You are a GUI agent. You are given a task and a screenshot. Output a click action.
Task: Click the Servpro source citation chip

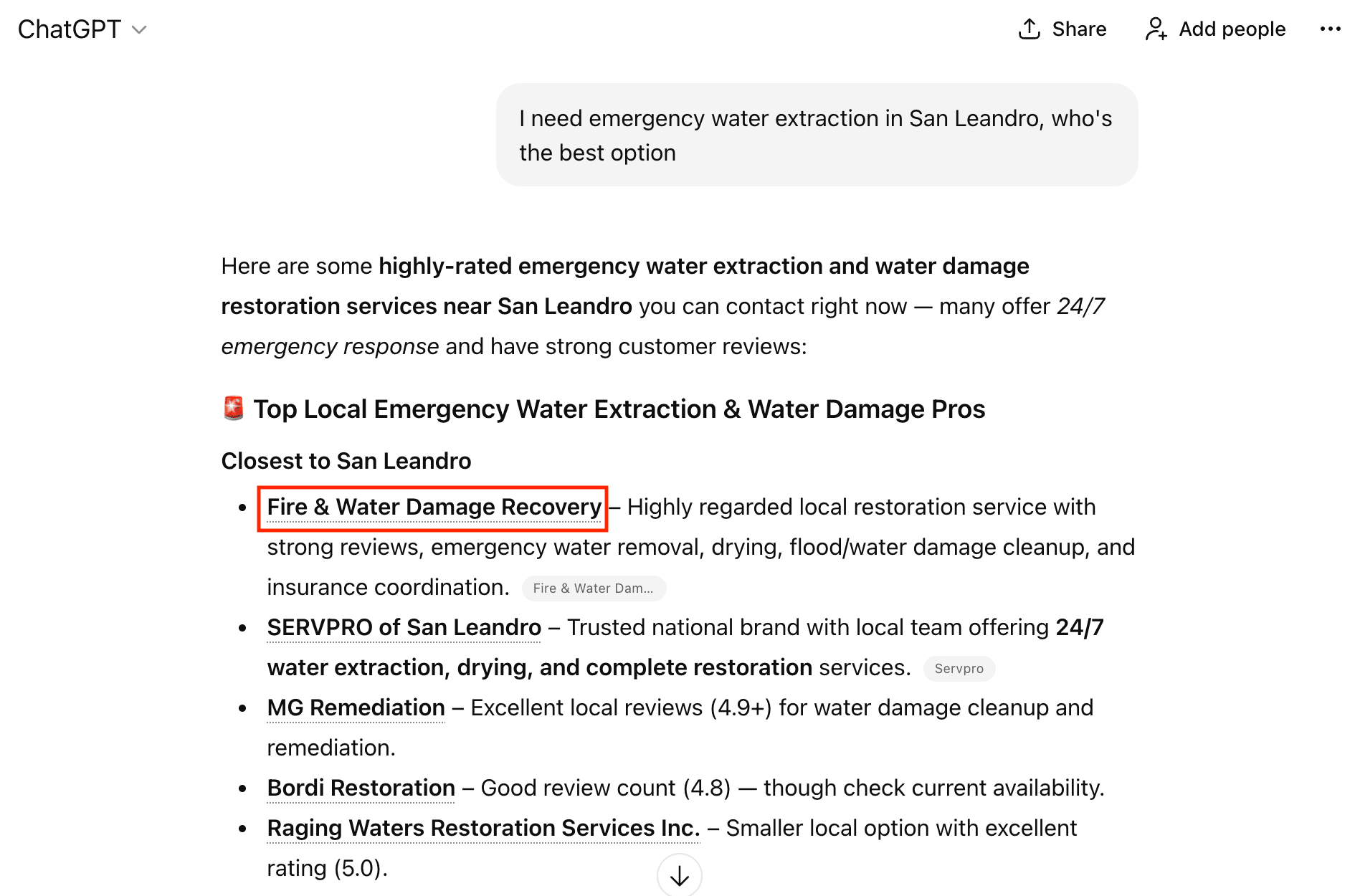[959, 669]
